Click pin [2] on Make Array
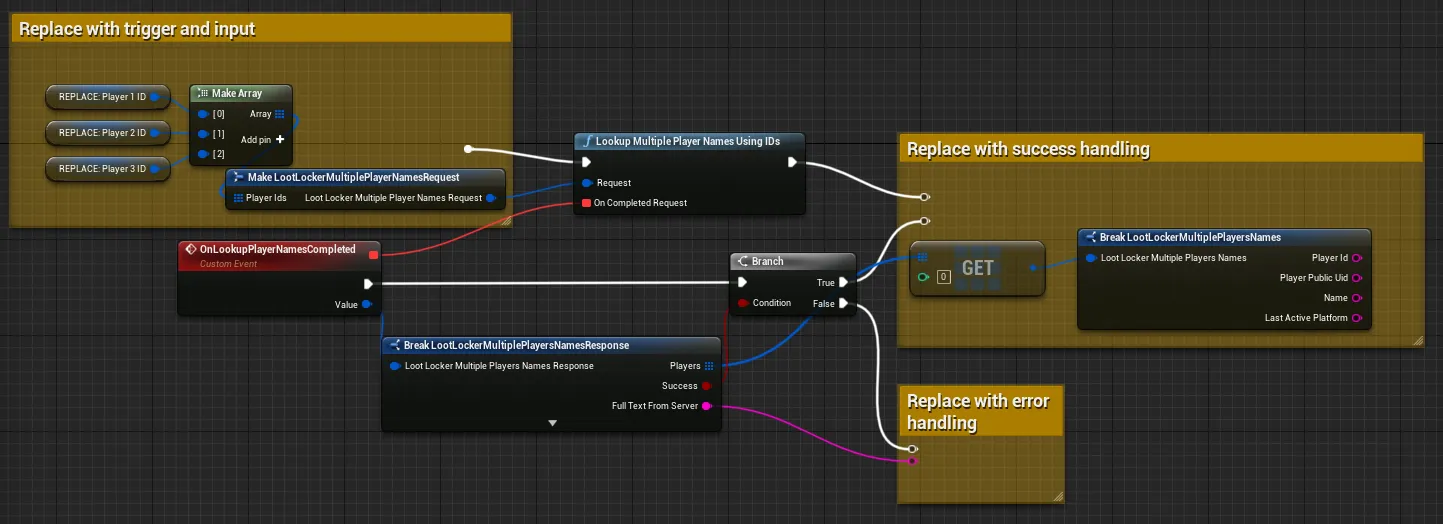 coord(203,154)
